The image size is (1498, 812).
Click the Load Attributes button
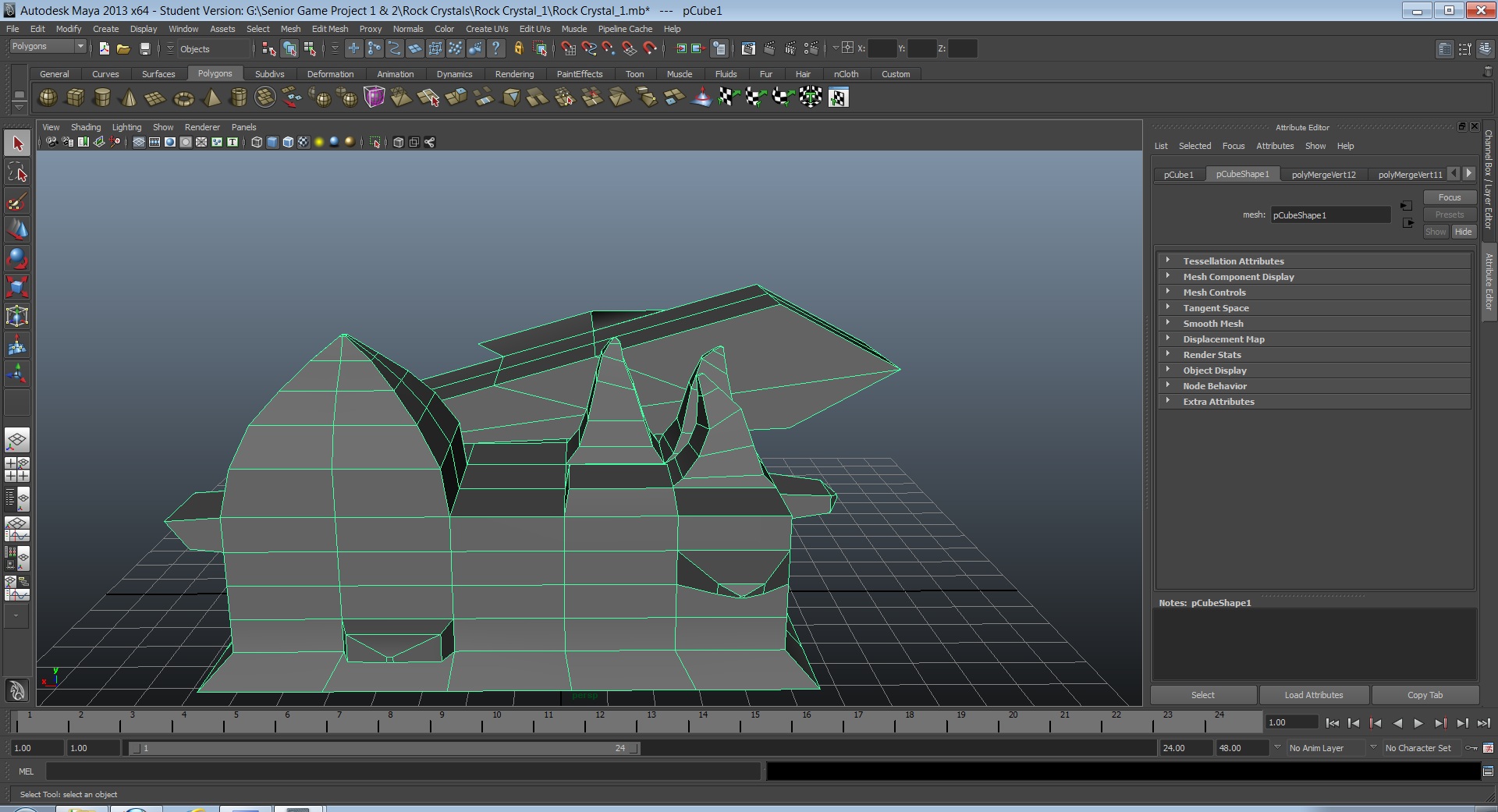[x=1313, y=695]
